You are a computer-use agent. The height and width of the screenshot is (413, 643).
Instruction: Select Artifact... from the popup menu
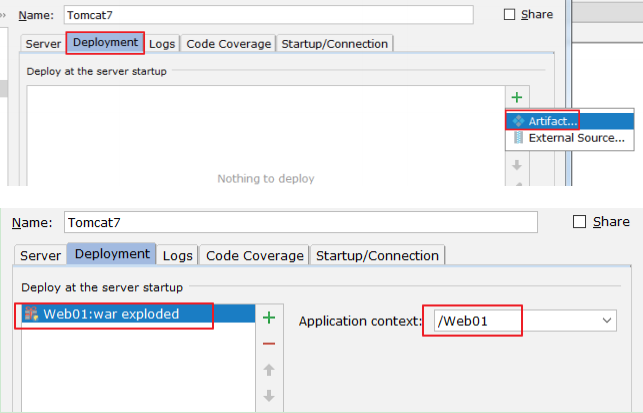click(570, 121)
